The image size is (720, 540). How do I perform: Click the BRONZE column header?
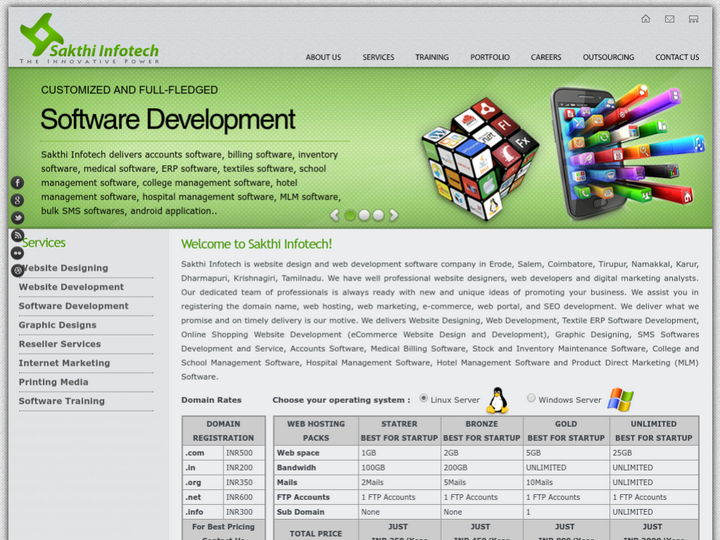482,431
